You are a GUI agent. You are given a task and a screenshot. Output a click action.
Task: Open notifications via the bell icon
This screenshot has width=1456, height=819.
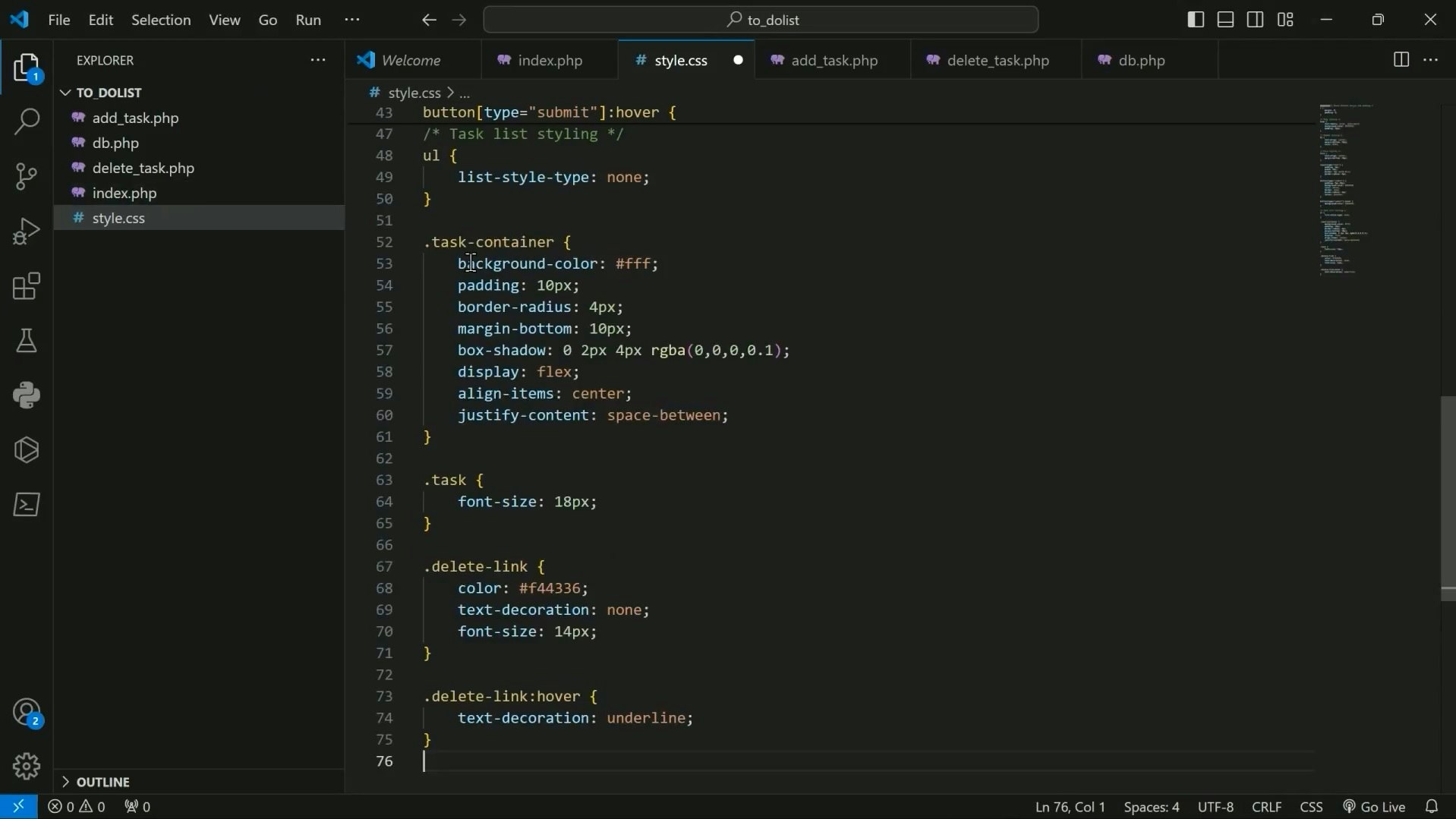(1433, 806)
